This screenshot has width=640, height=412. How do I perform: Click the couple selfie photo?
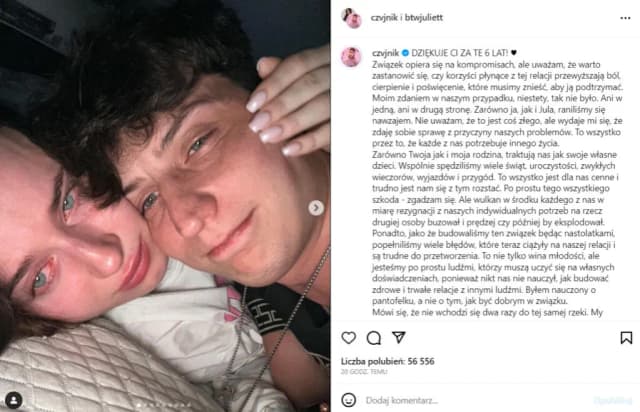[x=165, y=206]
